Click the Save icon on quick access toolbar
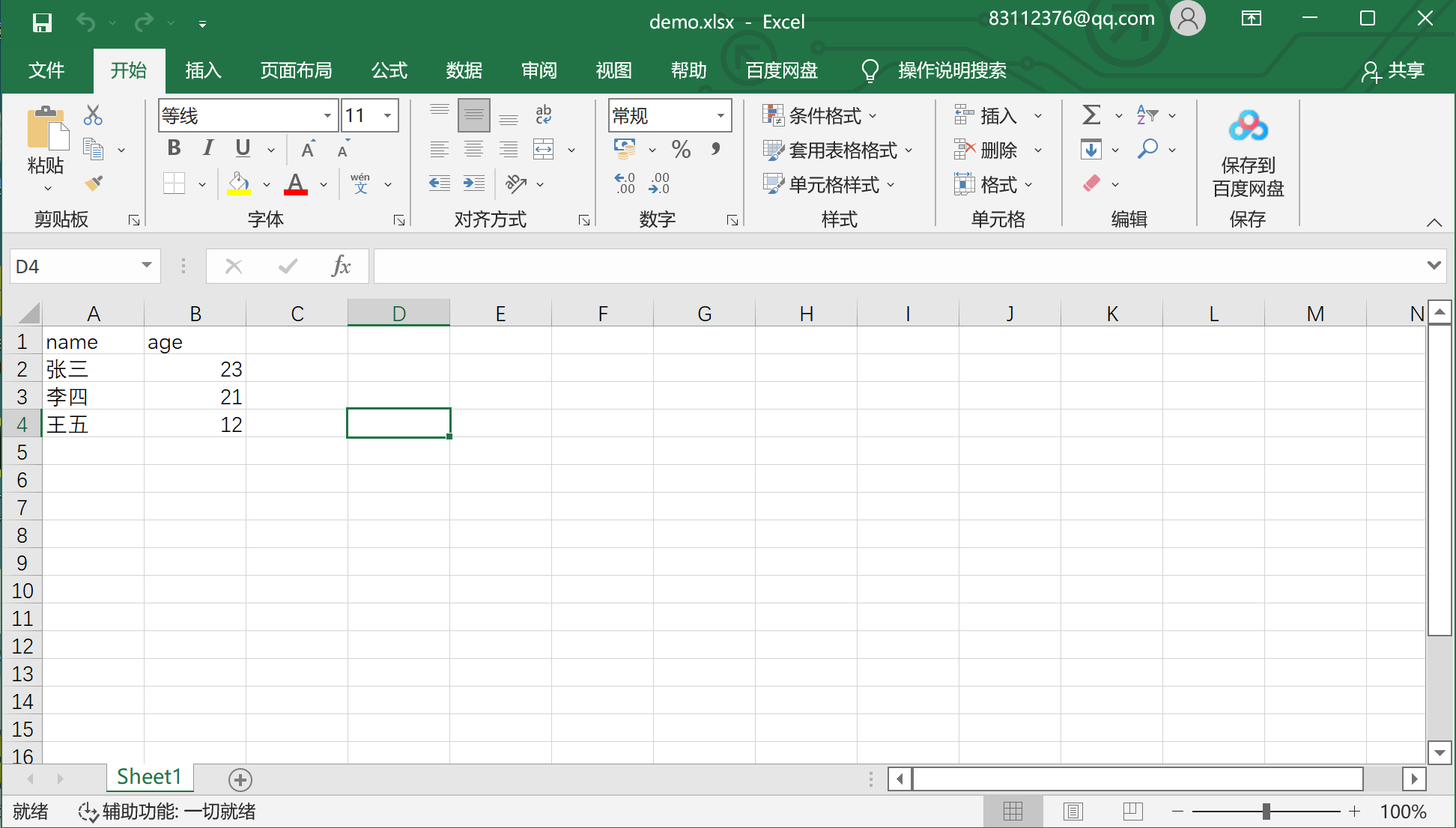Image resolution: width=1456 pixels, height=828 pixels. (42, 22)
